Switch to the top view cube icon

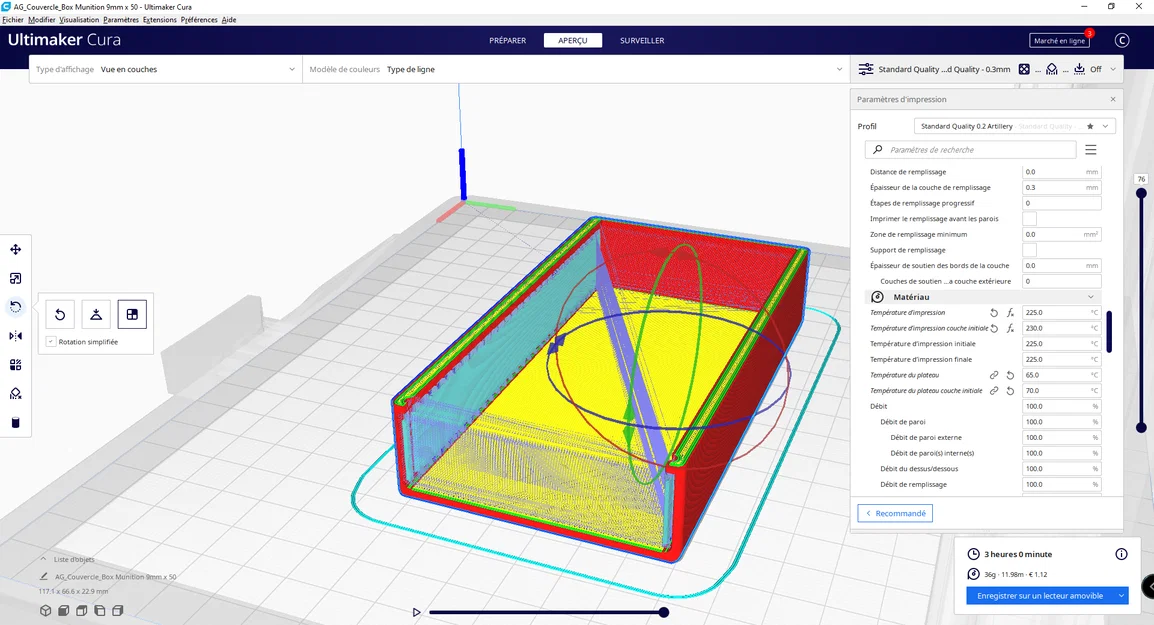[x=82, y=610]
